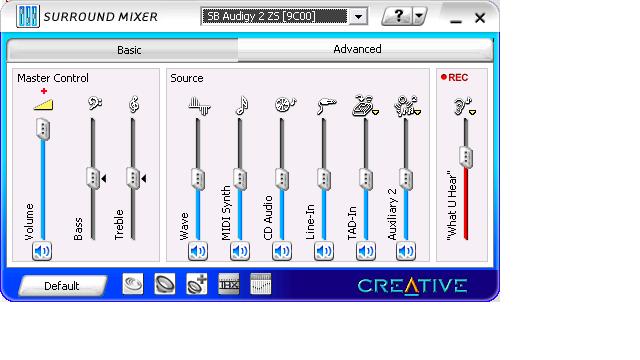Click the Bass center detent arrow marker

[104, 178]
